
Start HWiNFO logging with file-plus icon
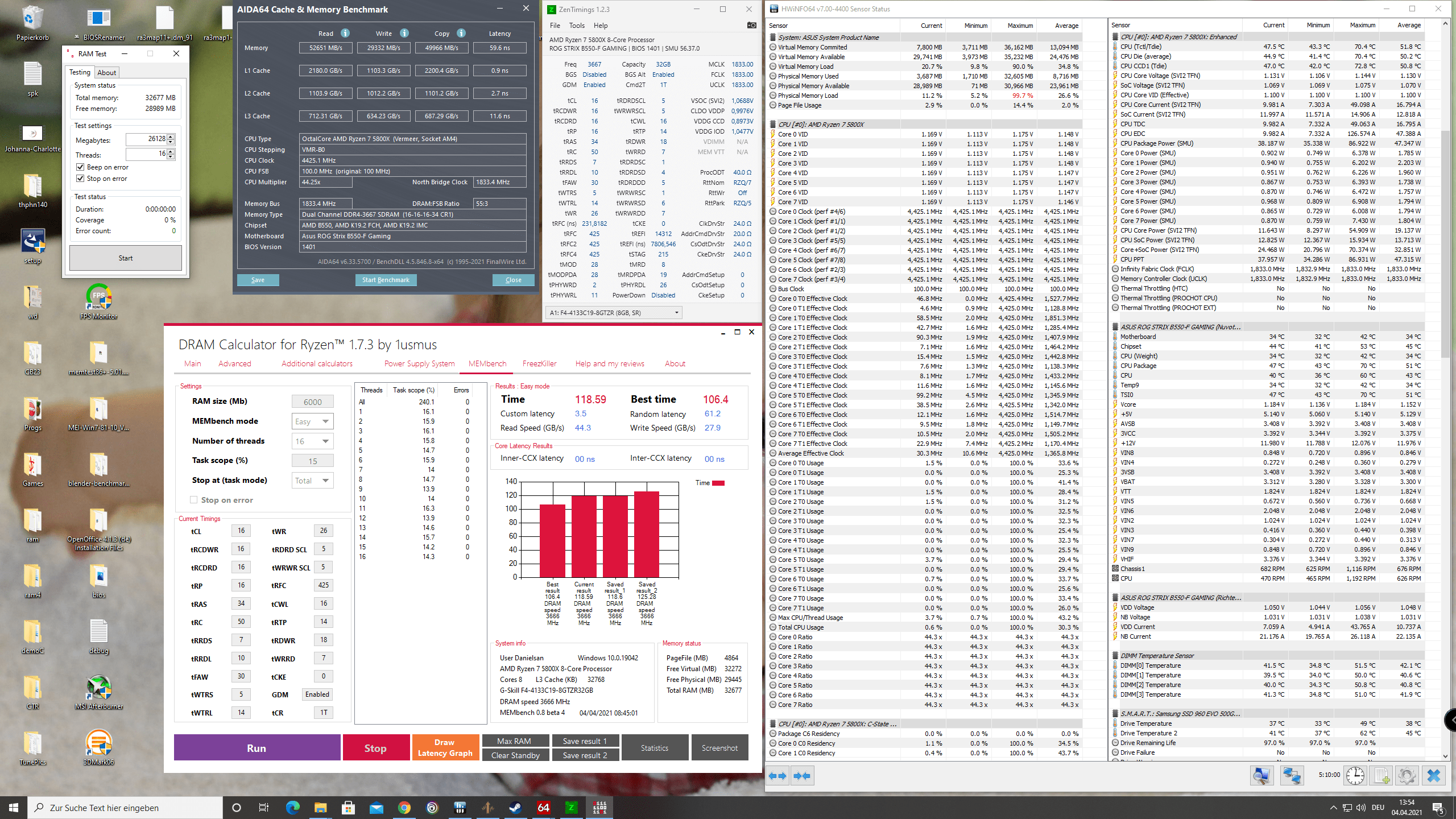click(1381, 776)
